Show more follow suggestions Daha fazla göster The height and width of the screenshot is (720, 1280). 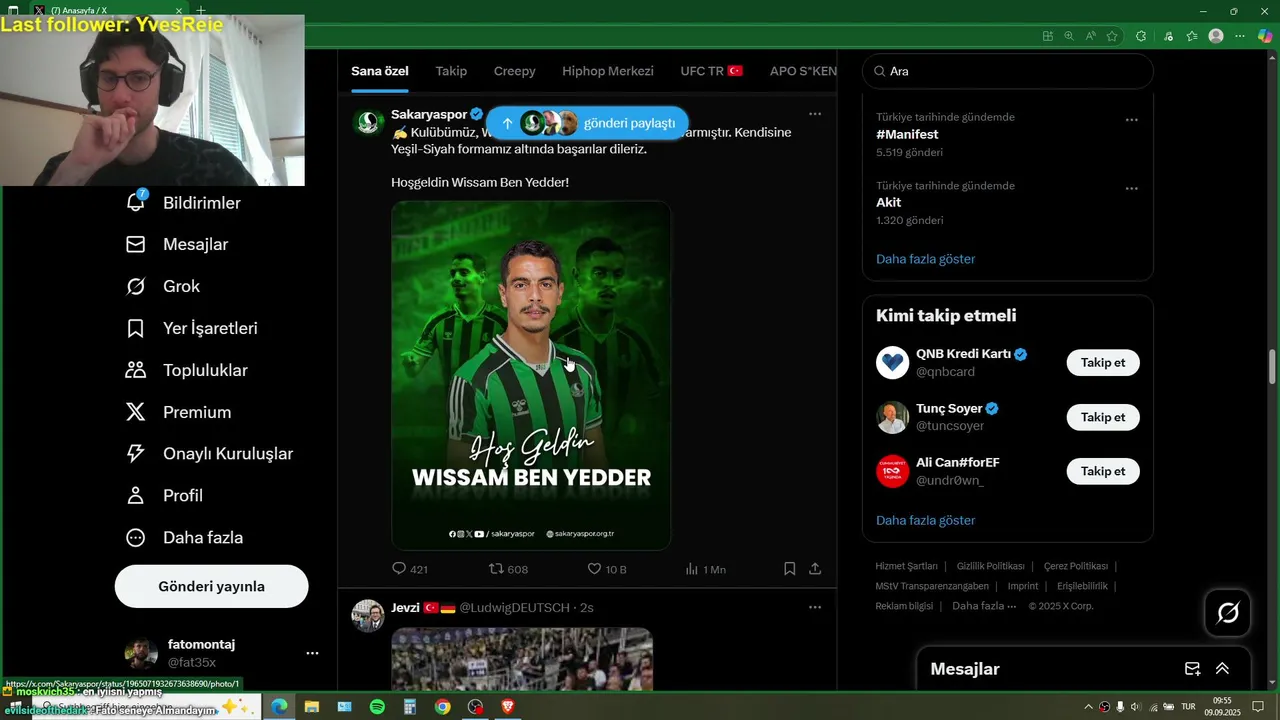(925, 520)
